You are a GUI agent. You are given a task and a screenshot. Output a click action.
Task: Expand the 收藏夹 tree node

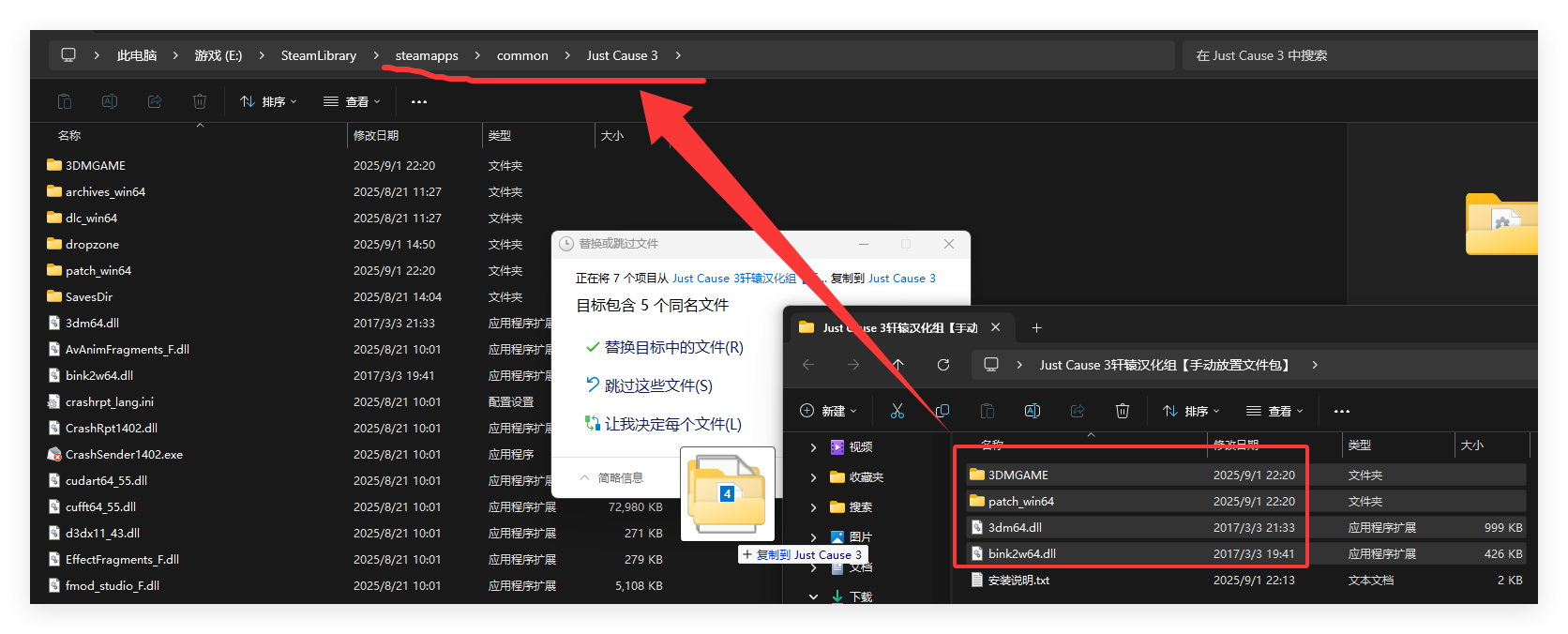click(x=813, y=477)
